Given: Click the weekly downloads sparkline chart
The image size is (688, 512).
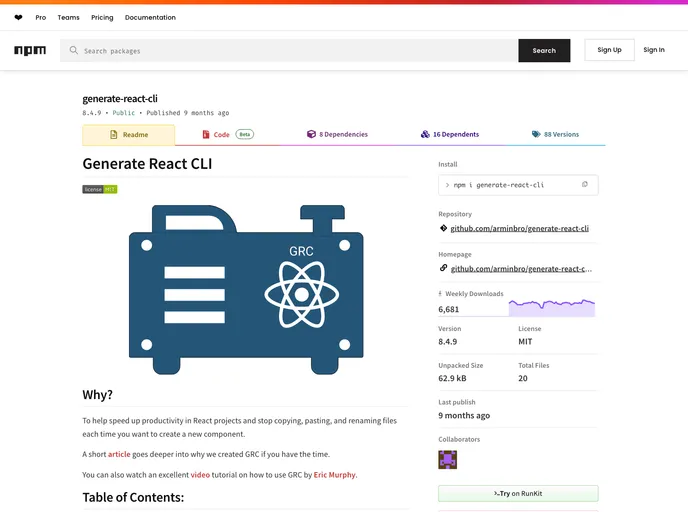Looking at the screenshot, I should click(552, 307).
